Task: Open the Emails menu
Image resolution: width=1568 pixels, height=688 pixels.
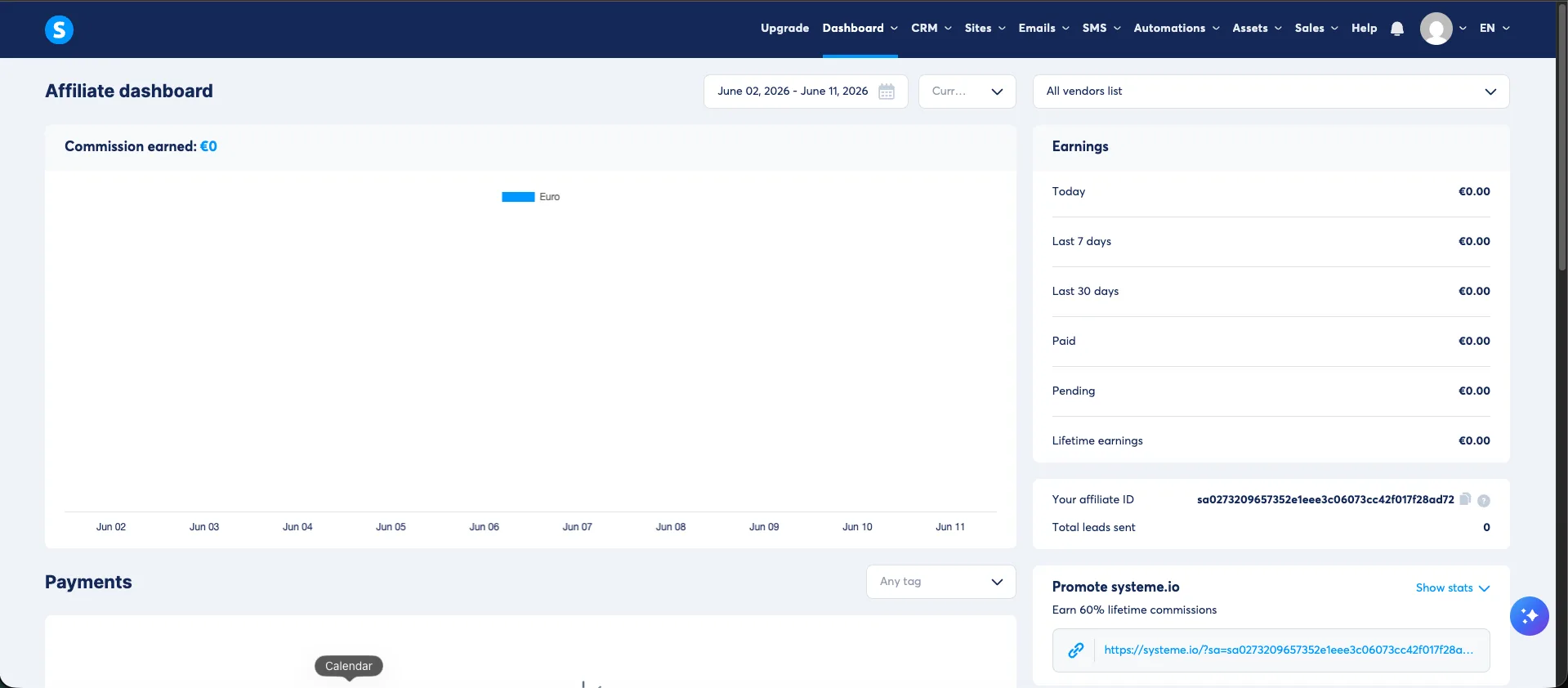Action: point(1043,28)
